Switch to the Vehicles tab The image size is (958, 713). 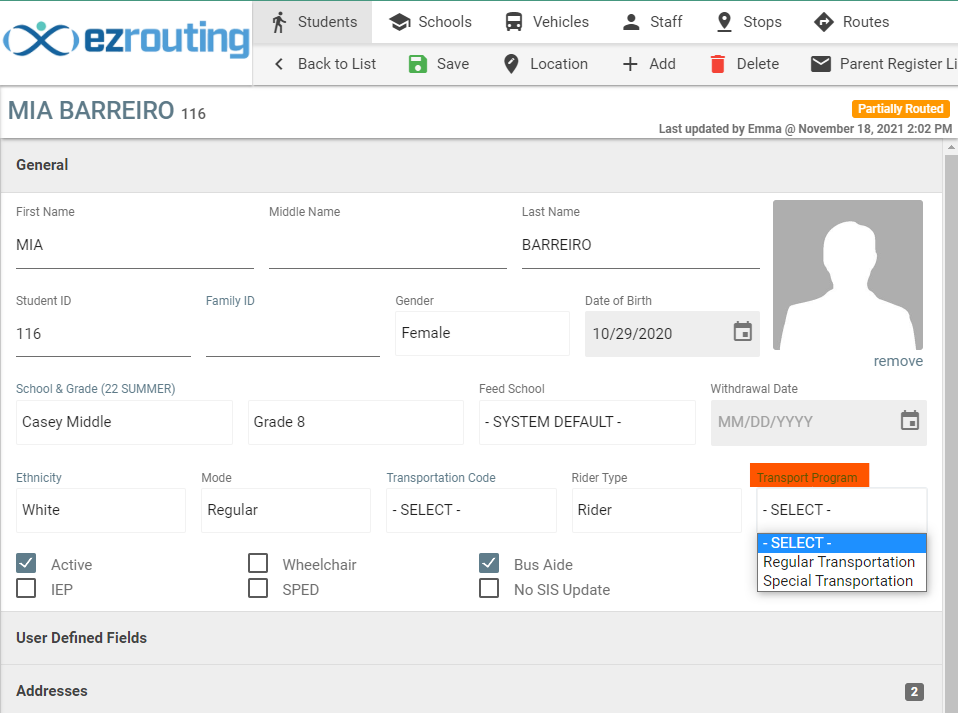click(546, 22)
